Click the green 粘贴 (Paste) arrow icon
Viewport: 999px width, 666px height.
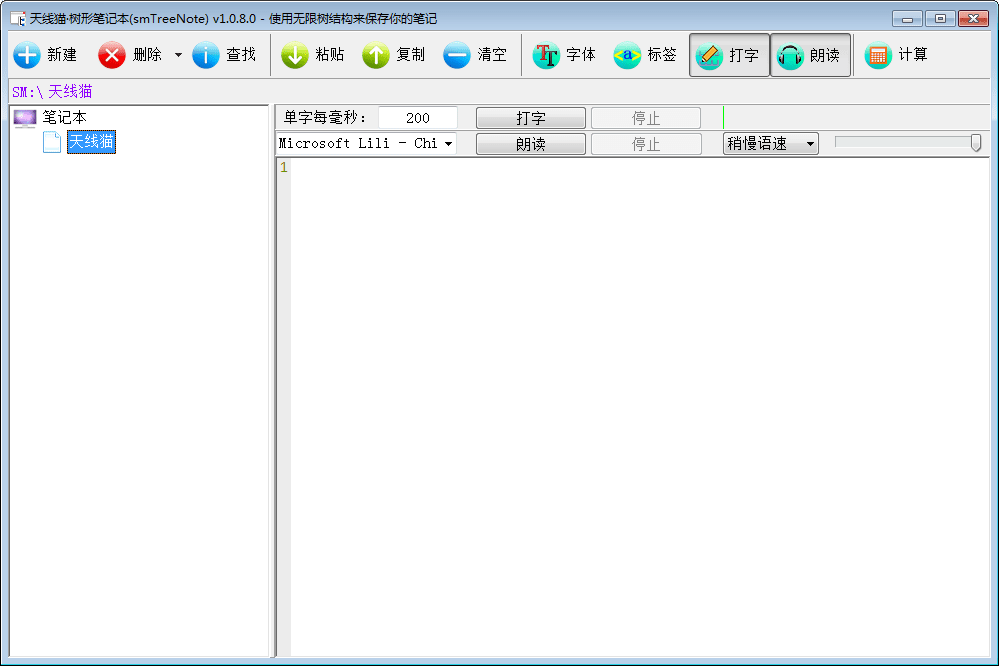click(294, 55)
